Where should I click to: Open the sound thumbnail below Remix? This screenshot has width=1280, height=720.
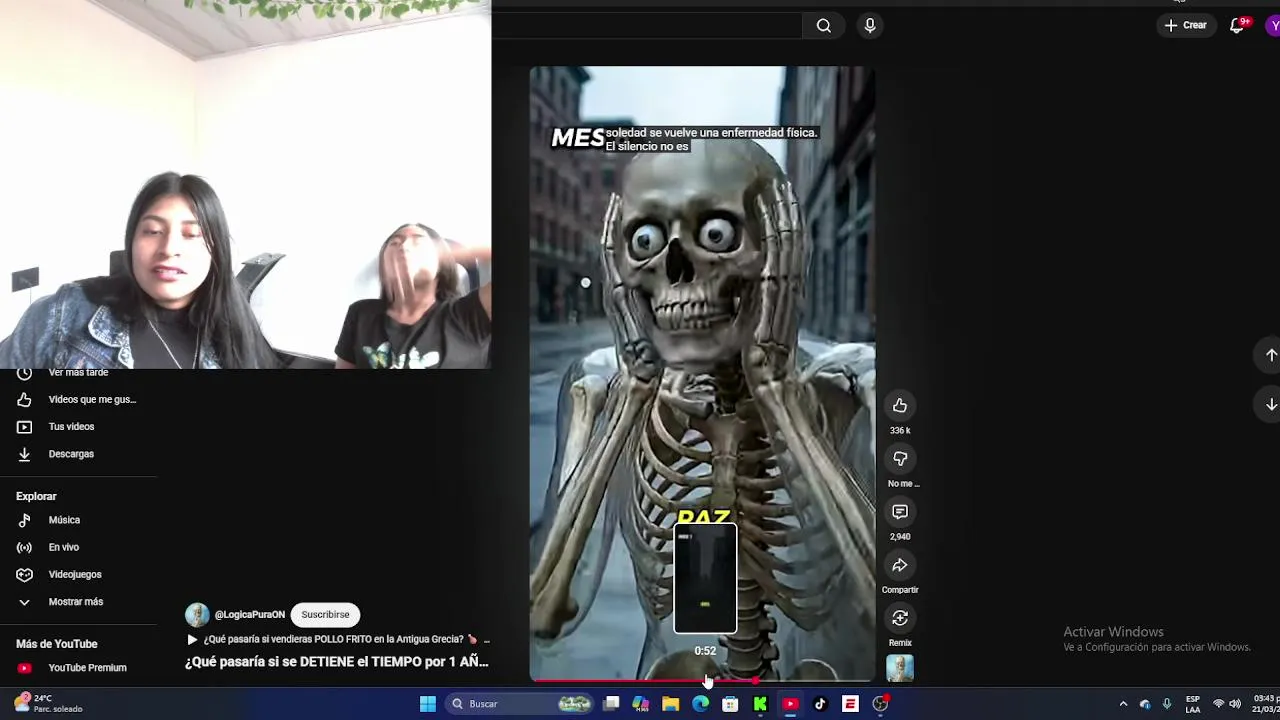[x=900, y=668]
